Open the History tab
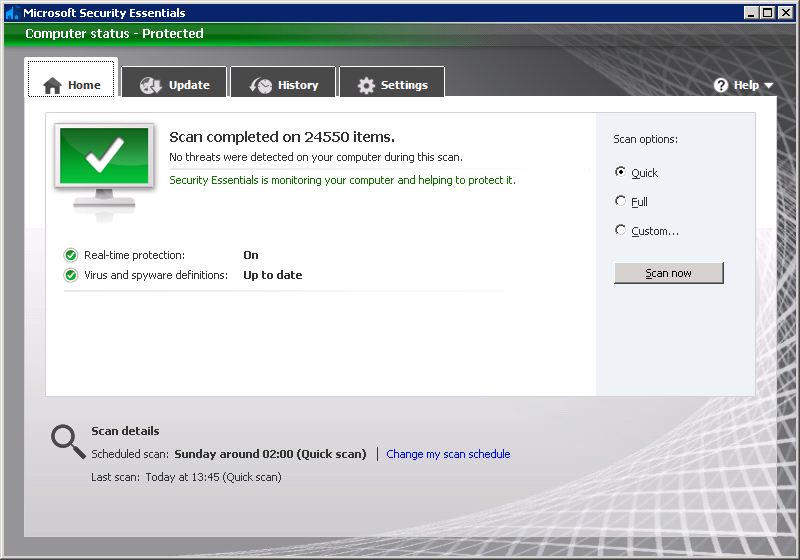The height and width of the screenshot is (560, 800). pos(283,82)
